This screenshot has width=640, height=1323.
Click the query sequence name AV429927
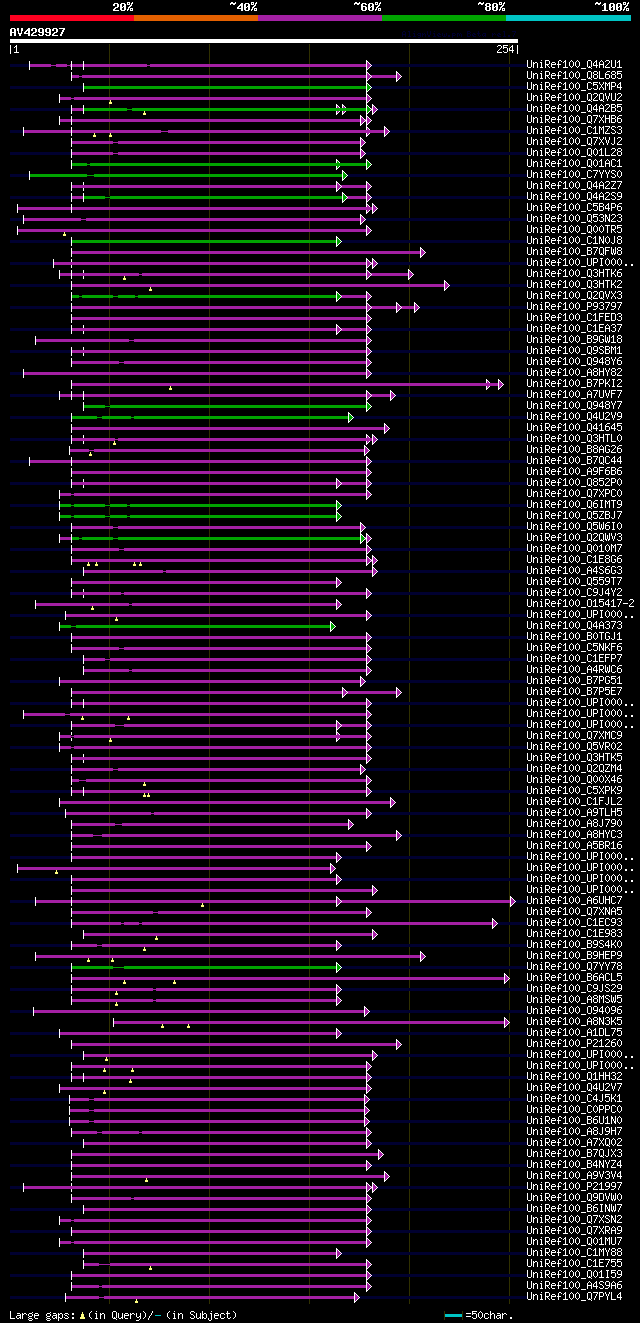click(x=37, y=32)
